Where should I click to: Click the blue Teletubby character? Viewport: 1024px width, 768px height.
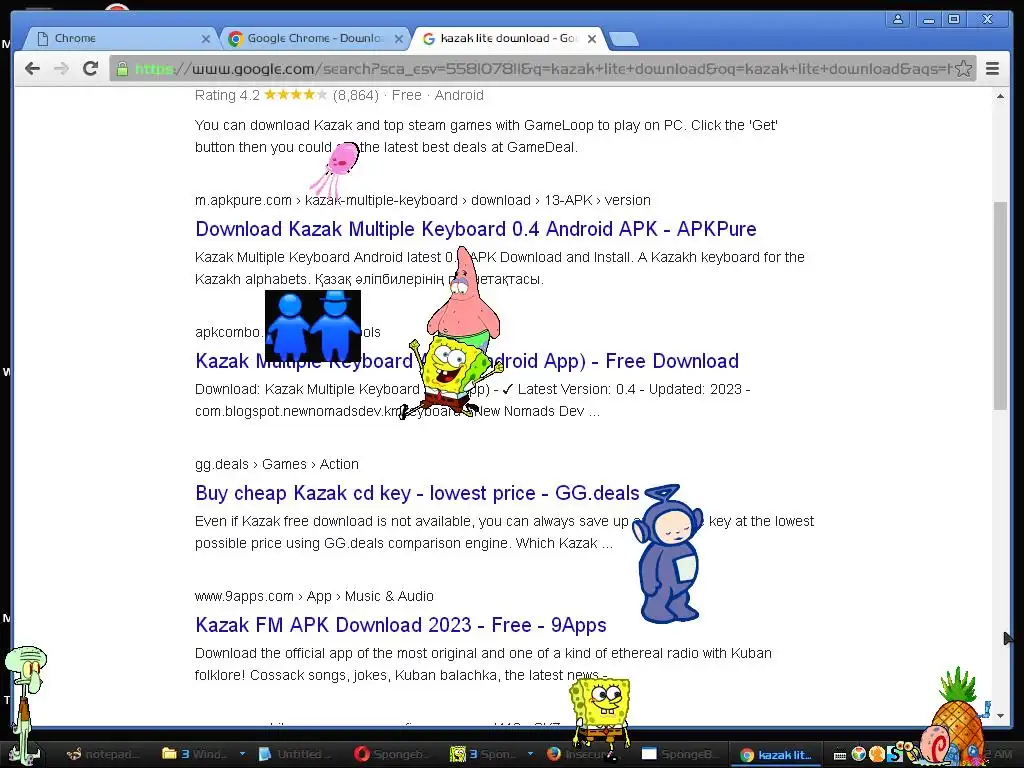pyautogui.click(x=669, y=554)
